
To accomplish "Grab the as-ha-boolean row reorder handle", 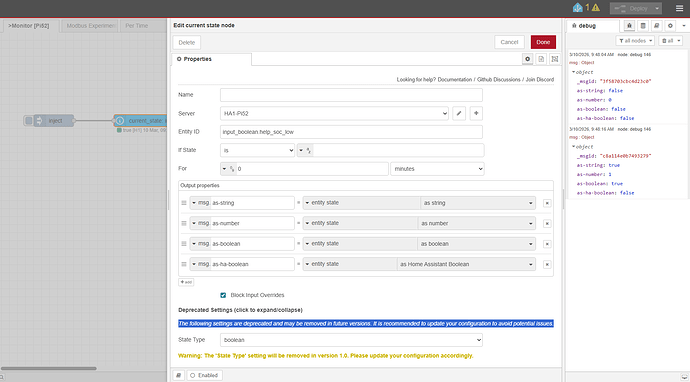I will 184,264.
